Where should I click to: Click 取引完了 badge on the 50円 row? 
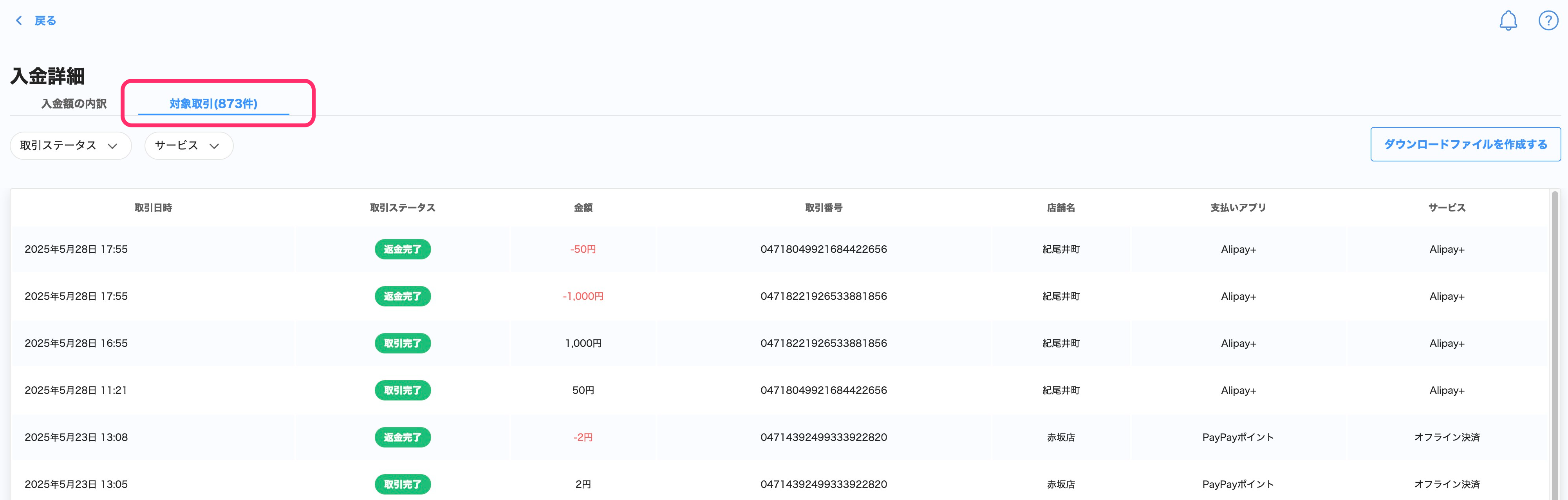coord(402,390)
